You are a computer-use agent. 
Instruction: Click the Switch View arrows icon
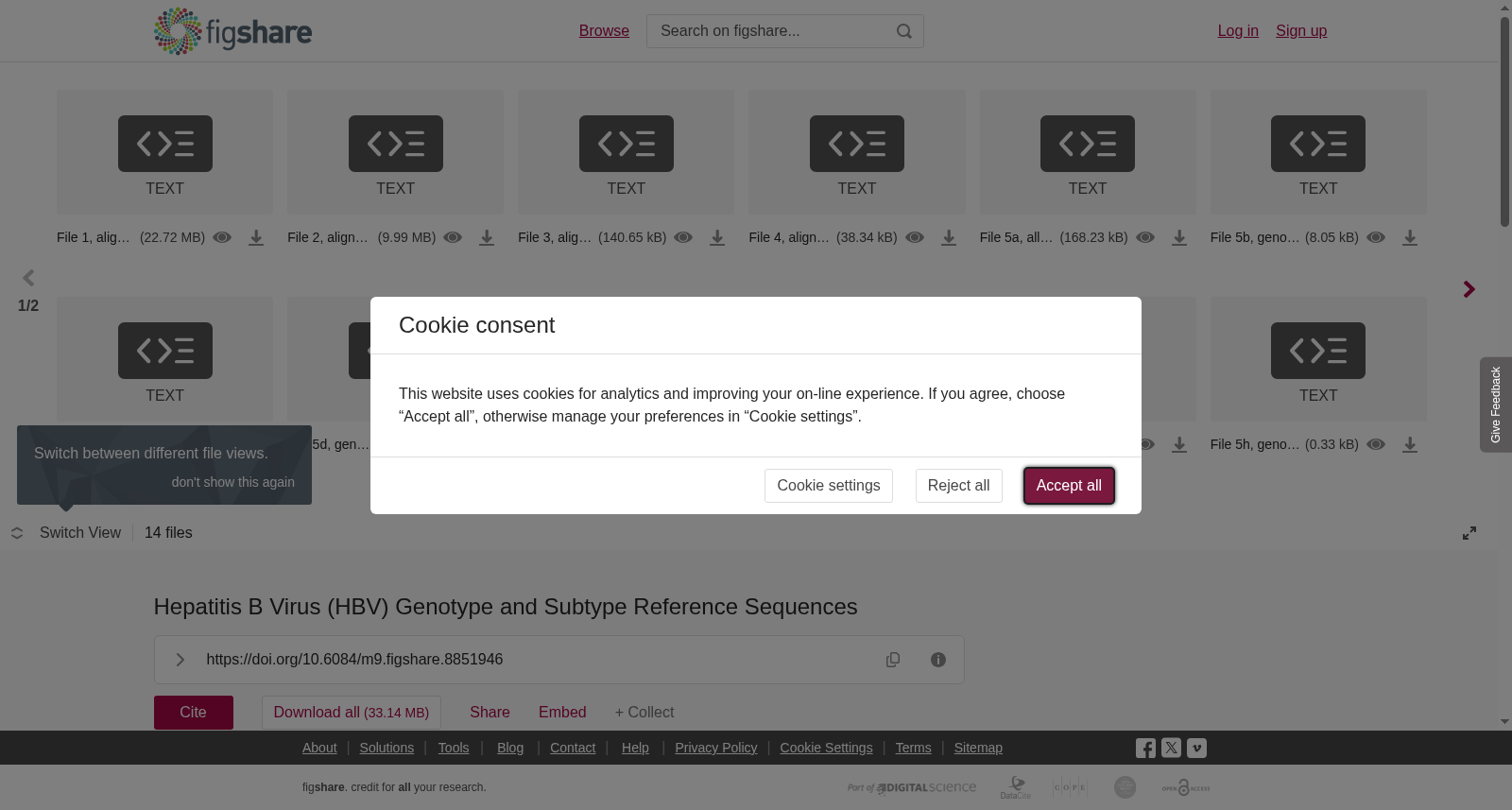point(17,533)
